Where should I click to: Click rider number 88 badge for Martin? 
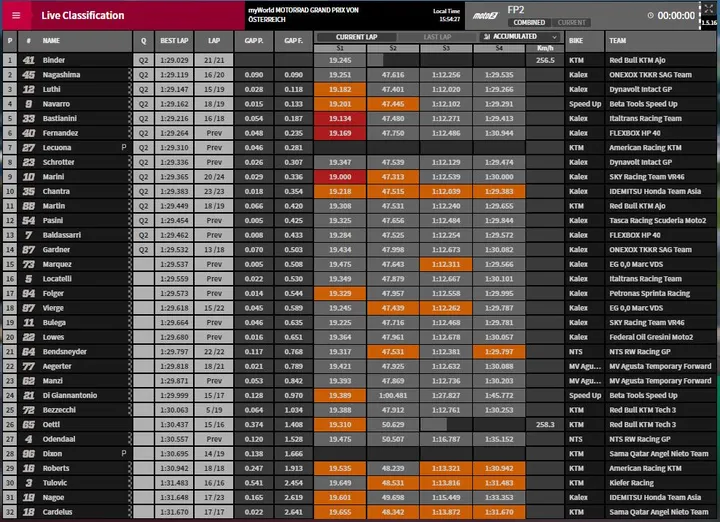[28, 206]
